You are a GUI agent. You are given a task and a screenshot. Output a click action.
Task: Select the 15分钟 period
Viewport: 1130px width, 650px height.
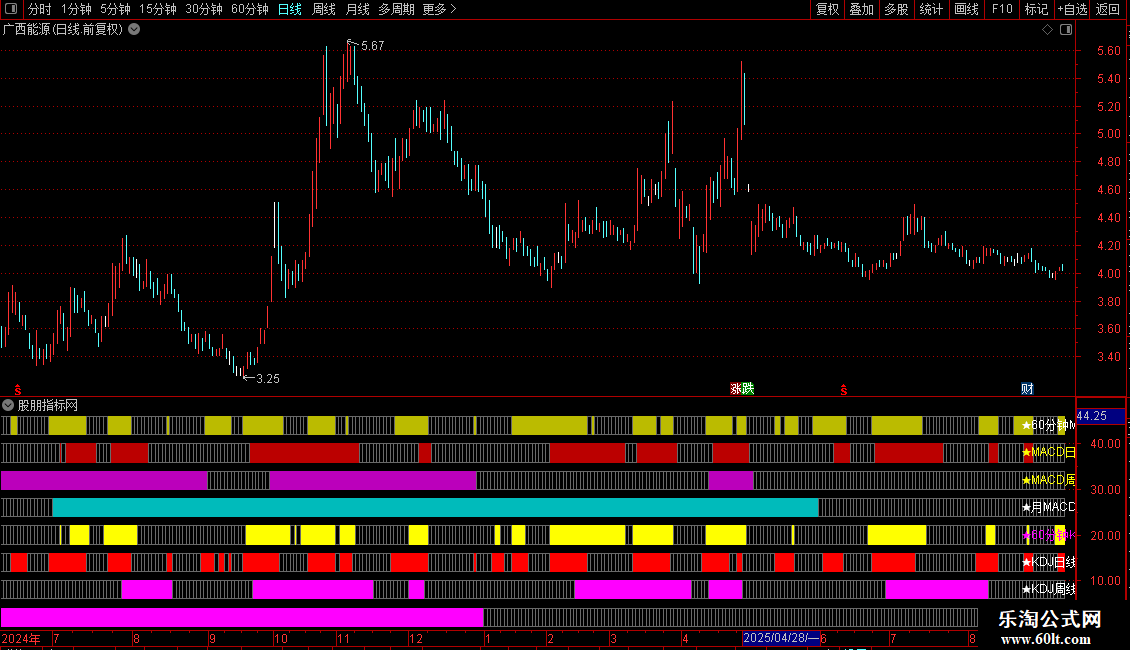157,9
